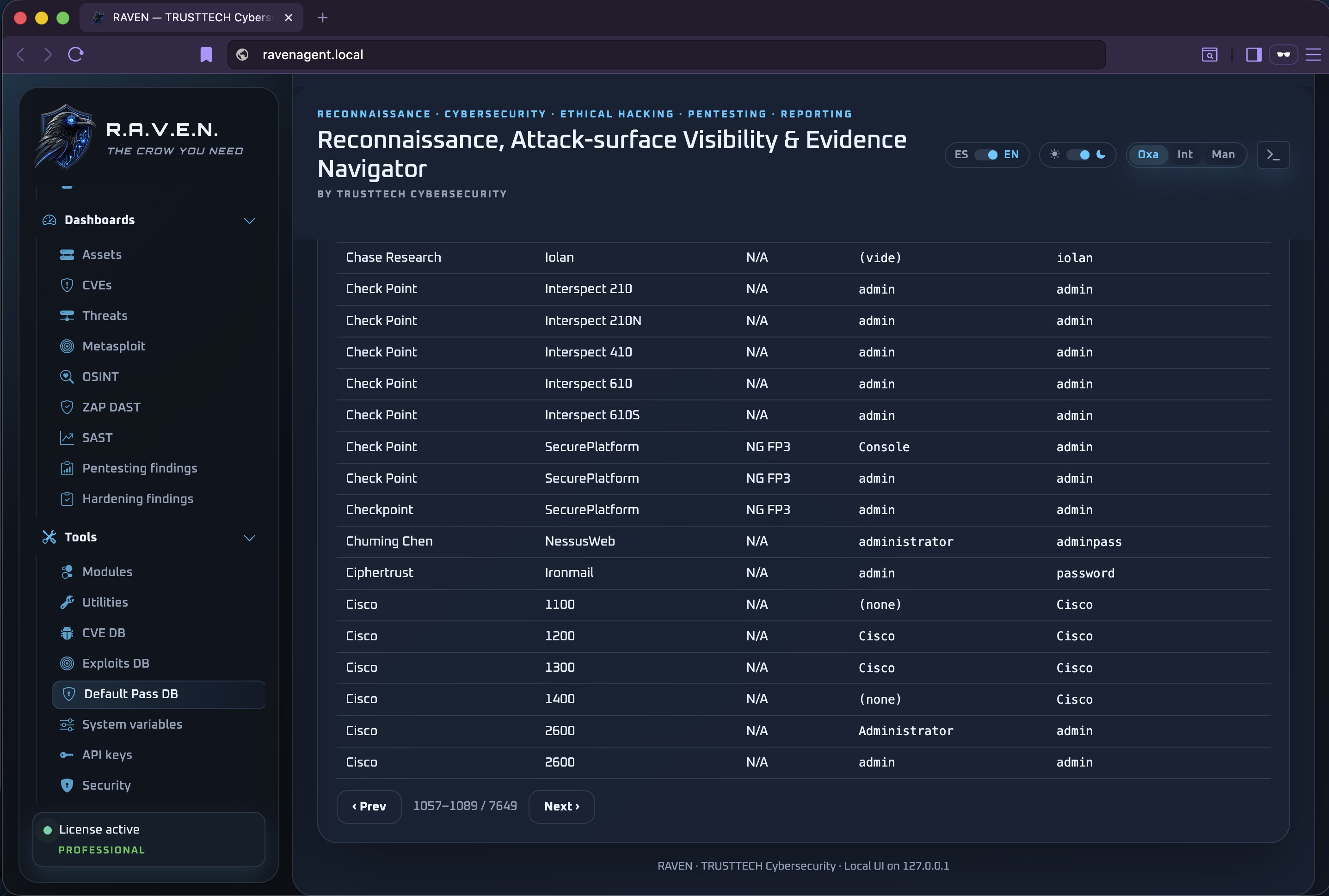Click the Ciphertrust row's password value
The image size is (1329, 896).
[1085, 573]
